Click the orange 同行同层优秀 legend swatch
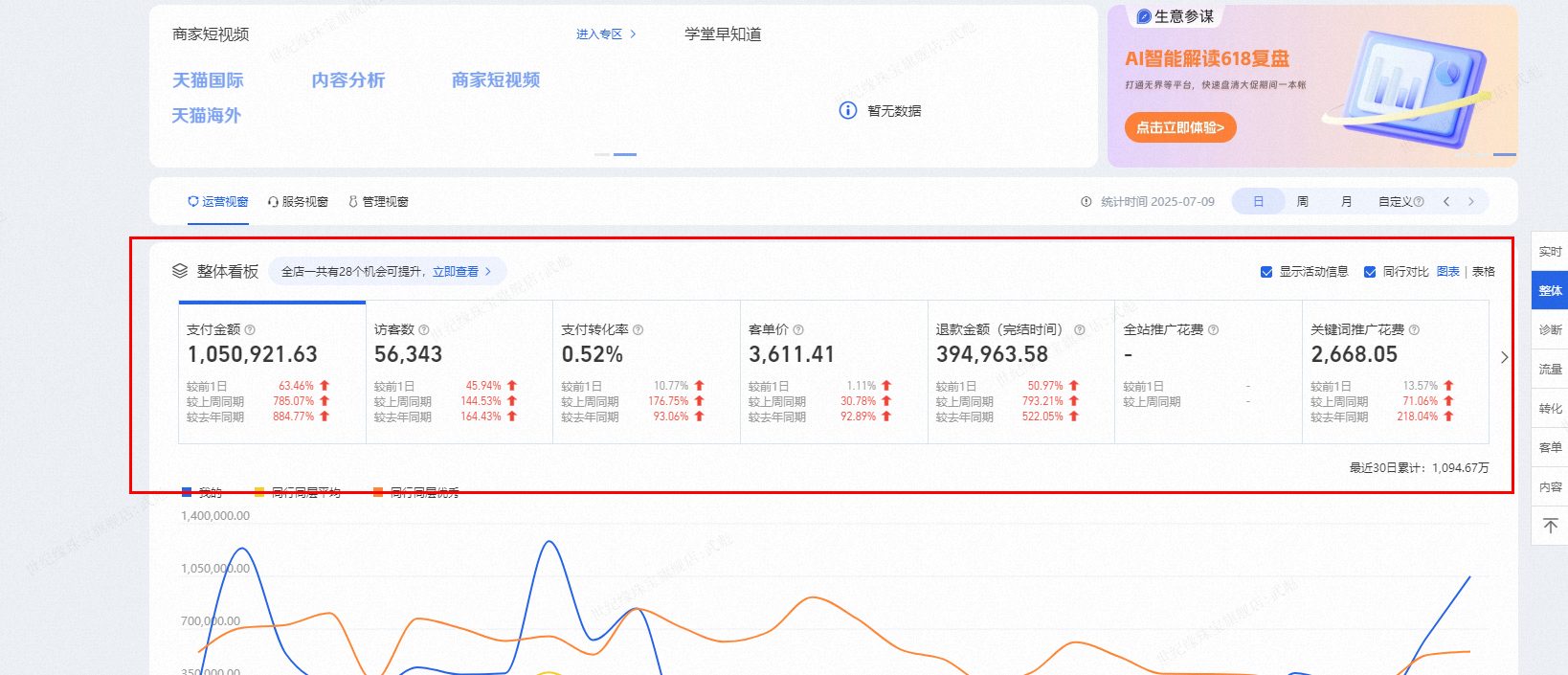This screenshot has width=1568, height=675. pyautogui.click(x=378, y=492)
